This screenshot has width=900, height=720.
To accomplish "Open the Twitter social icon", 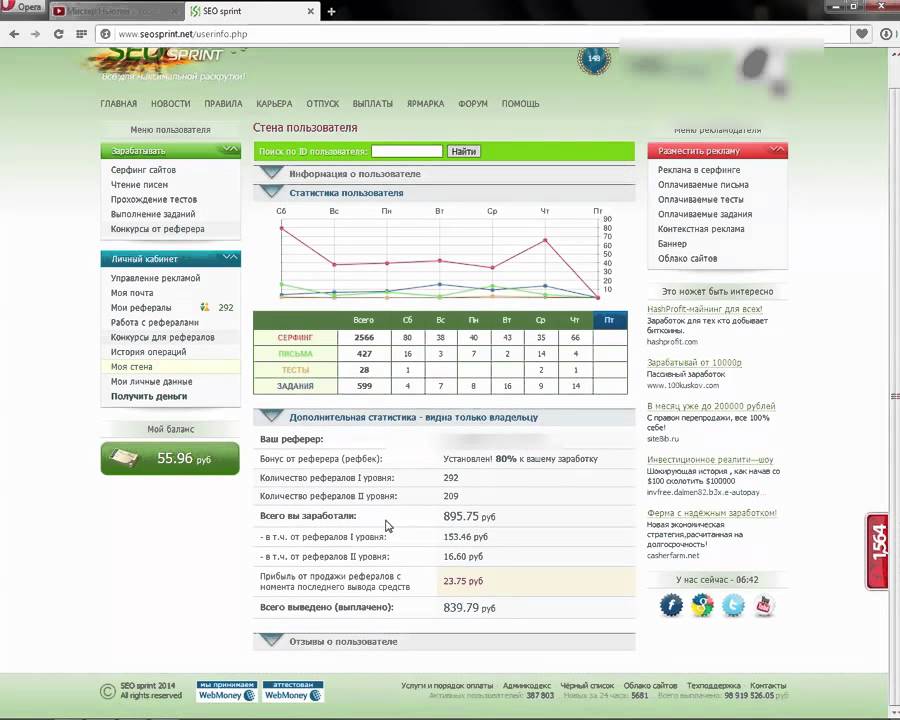I will click(x=733, y=605).
